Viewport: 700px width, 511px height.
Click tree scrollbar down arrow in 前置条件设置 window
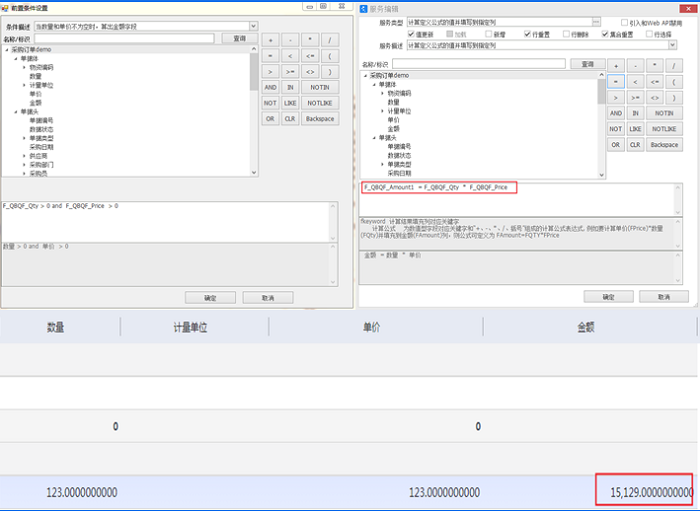coord(254,172)
